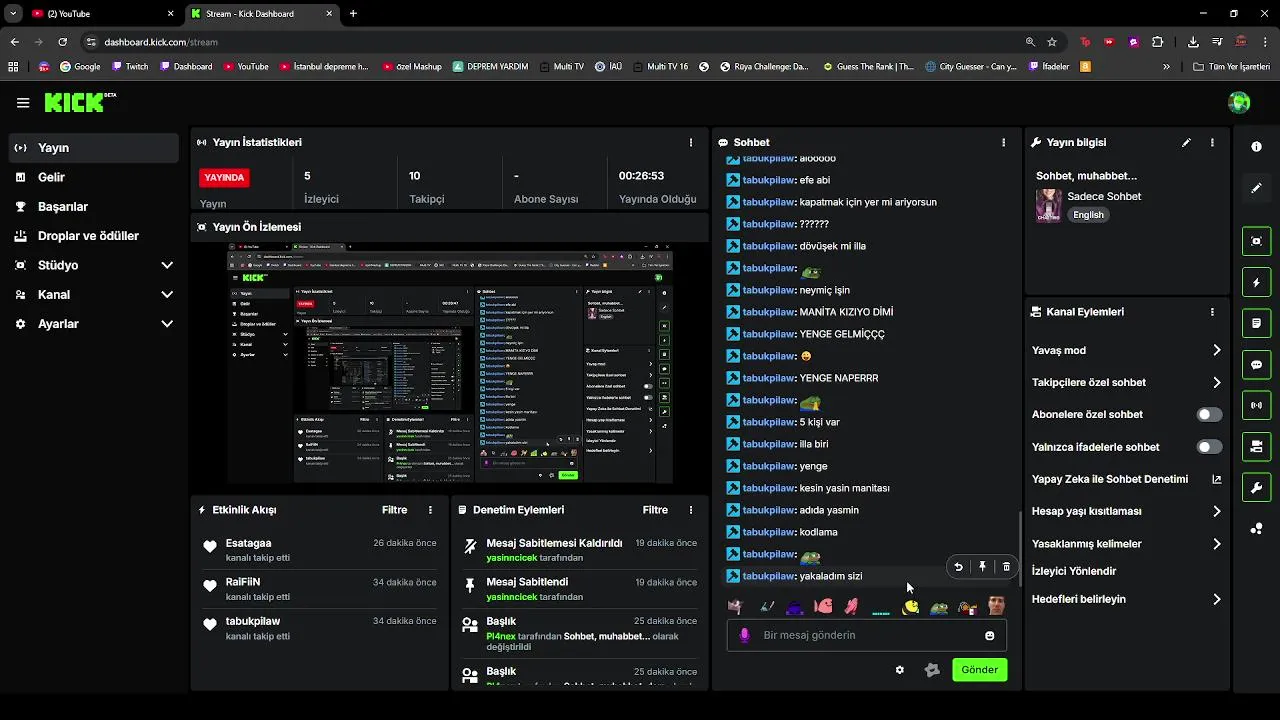Viewport: 1280px width, 720px height.
Task: Open the Kanal Eylemleri three-dot menu
Action: click(1212, 312)
